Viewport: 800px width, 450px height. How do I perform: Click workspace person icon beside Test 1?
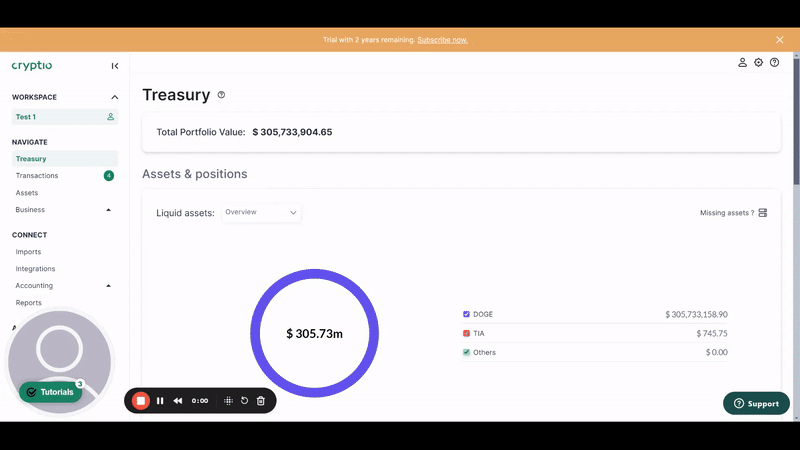(110, 117)
